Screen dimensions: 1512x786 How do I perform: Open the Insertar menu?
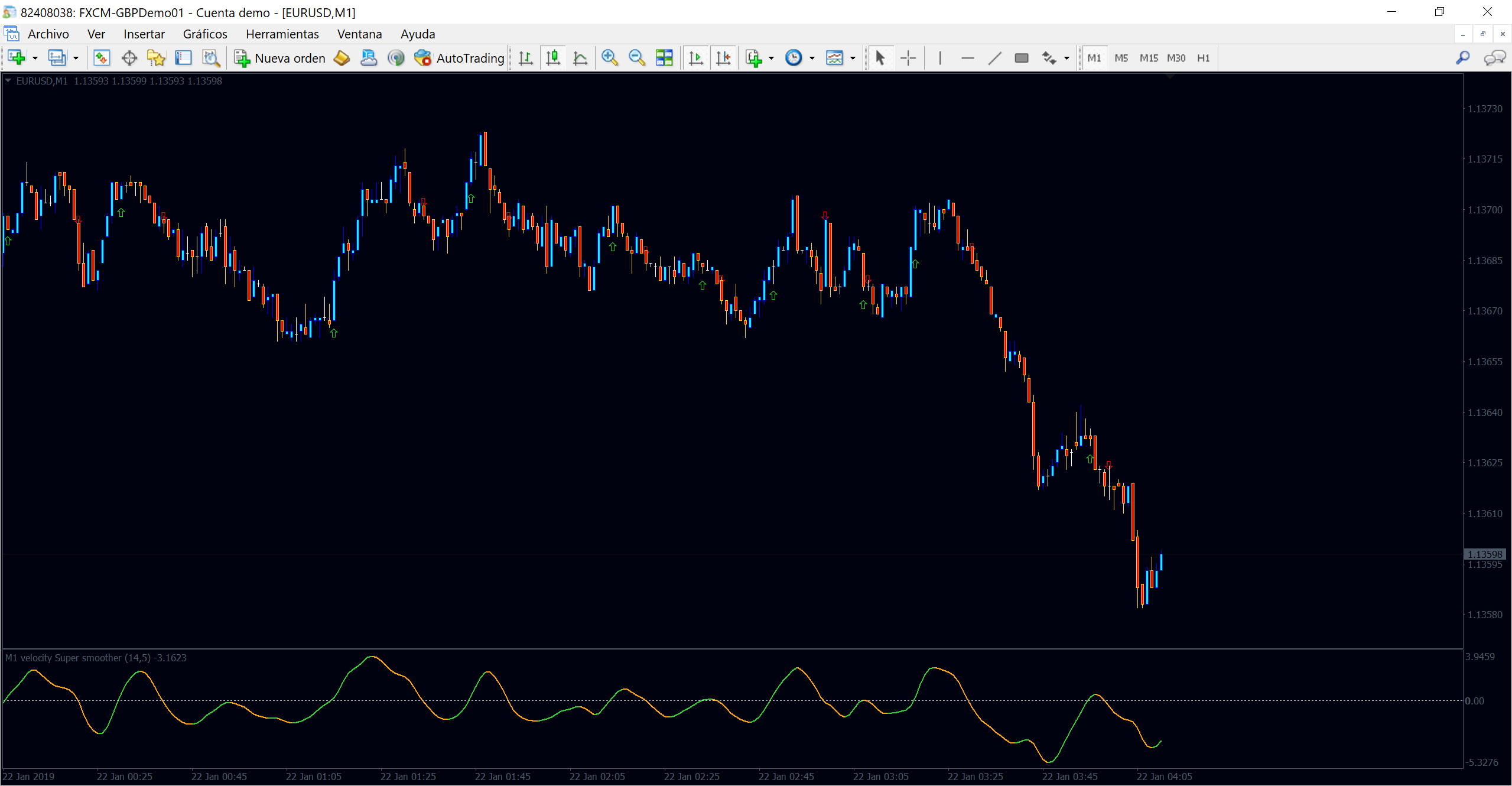144,34
